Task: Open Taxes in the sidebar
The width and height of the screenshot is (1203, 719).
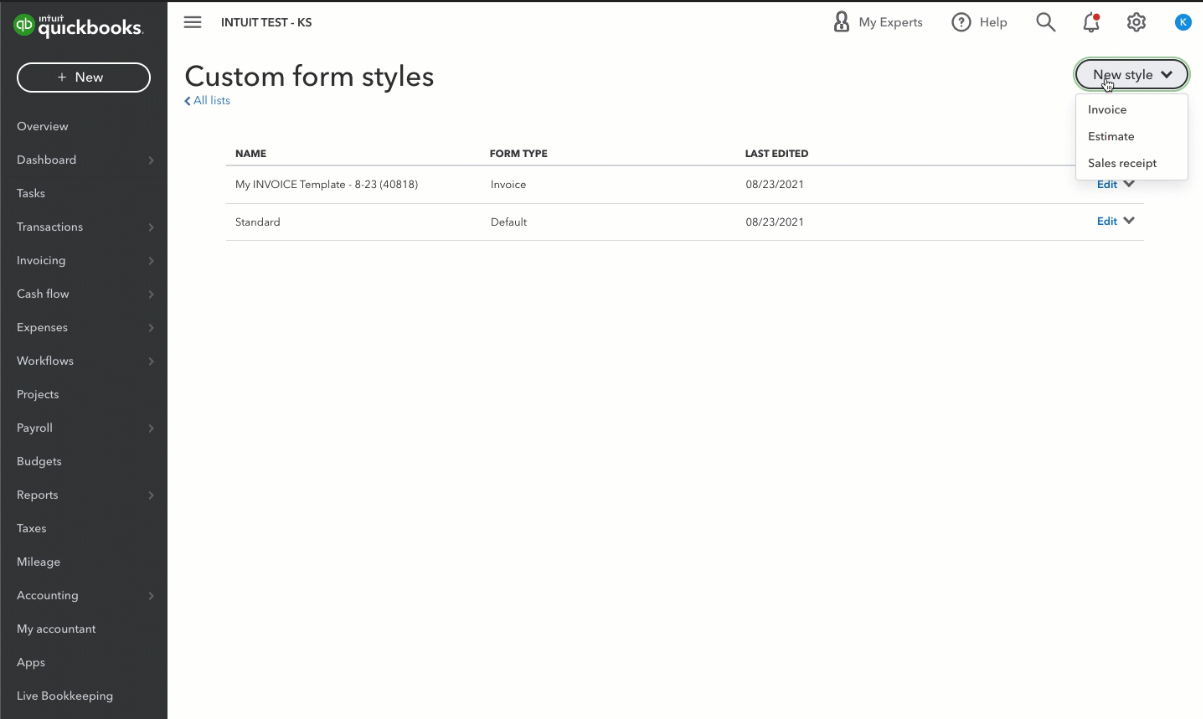Action: point(31,528)
